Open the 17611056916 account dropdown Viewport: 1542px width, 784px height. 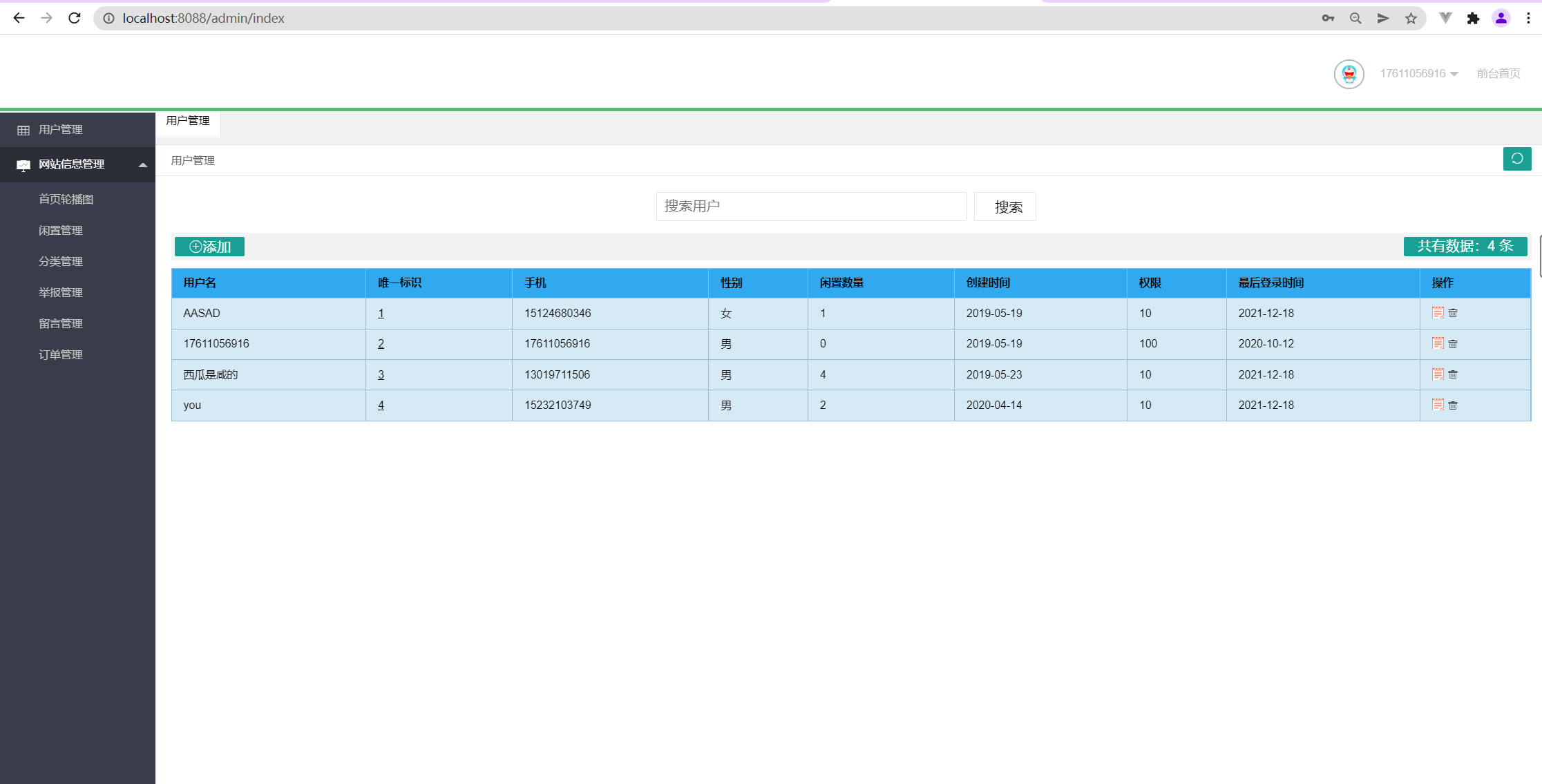click(x=1418, y=74)
